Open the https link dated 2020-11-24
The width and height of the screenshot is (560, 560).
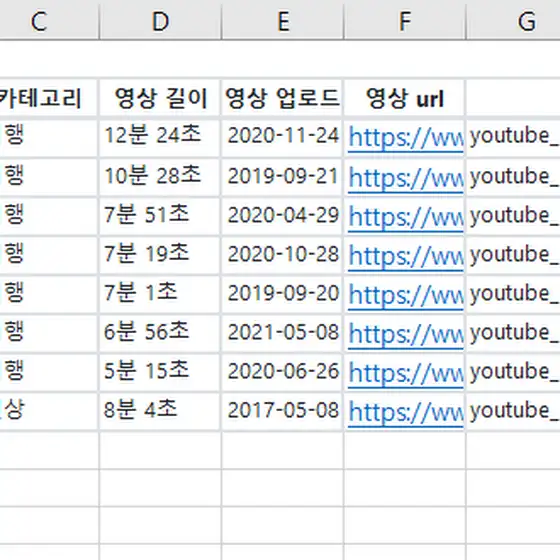(x=405, y=138)
